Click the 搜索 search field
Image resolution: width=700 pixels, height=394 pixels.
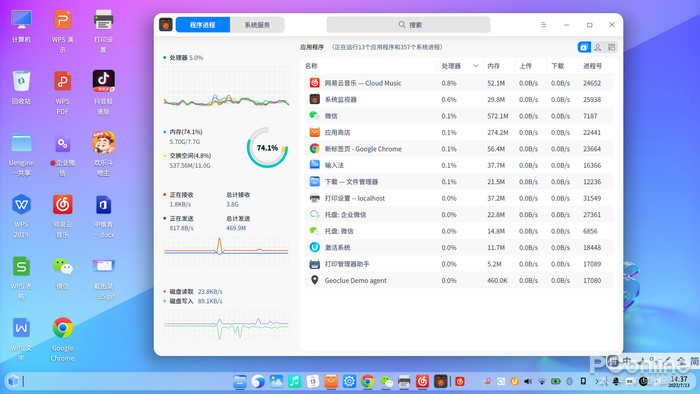pyautogui.click(x=408, y=25)
